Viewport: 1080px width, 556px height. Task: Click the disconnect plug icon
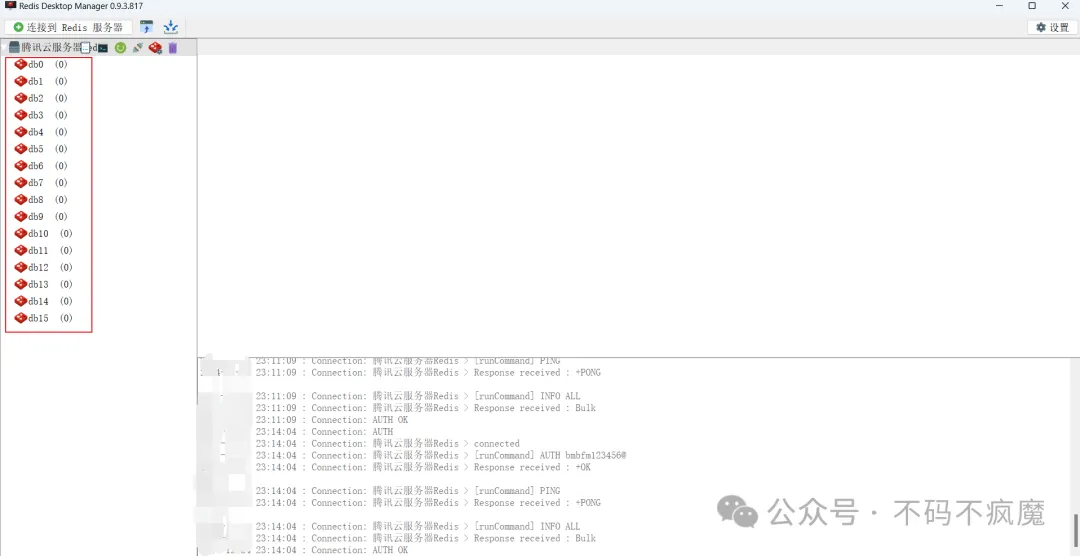(x=137, y=48)
